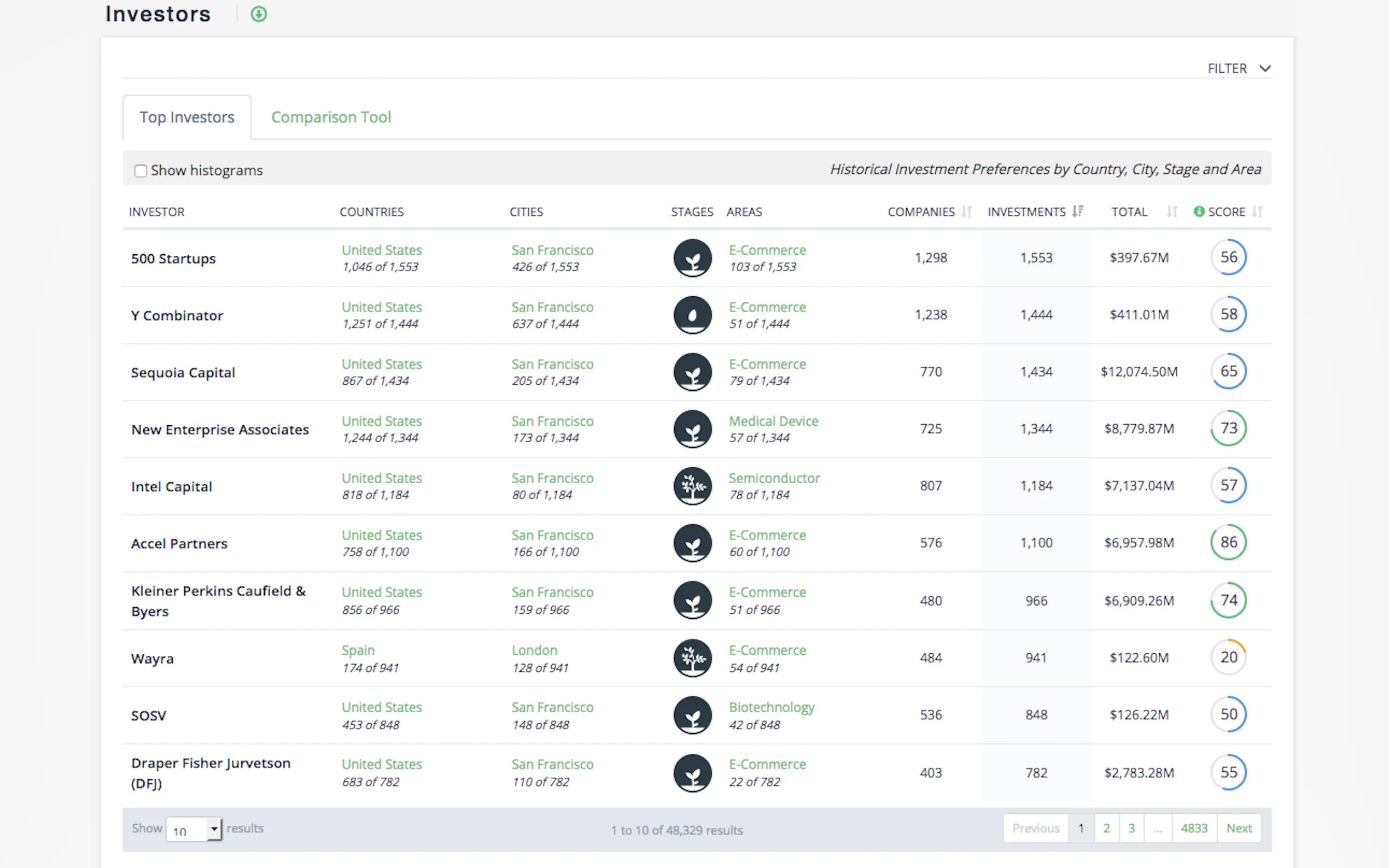This screenshot has height=868, width=1389.
Task: Sort by the Score column arrows
Action: click(x=1258, y=211)
